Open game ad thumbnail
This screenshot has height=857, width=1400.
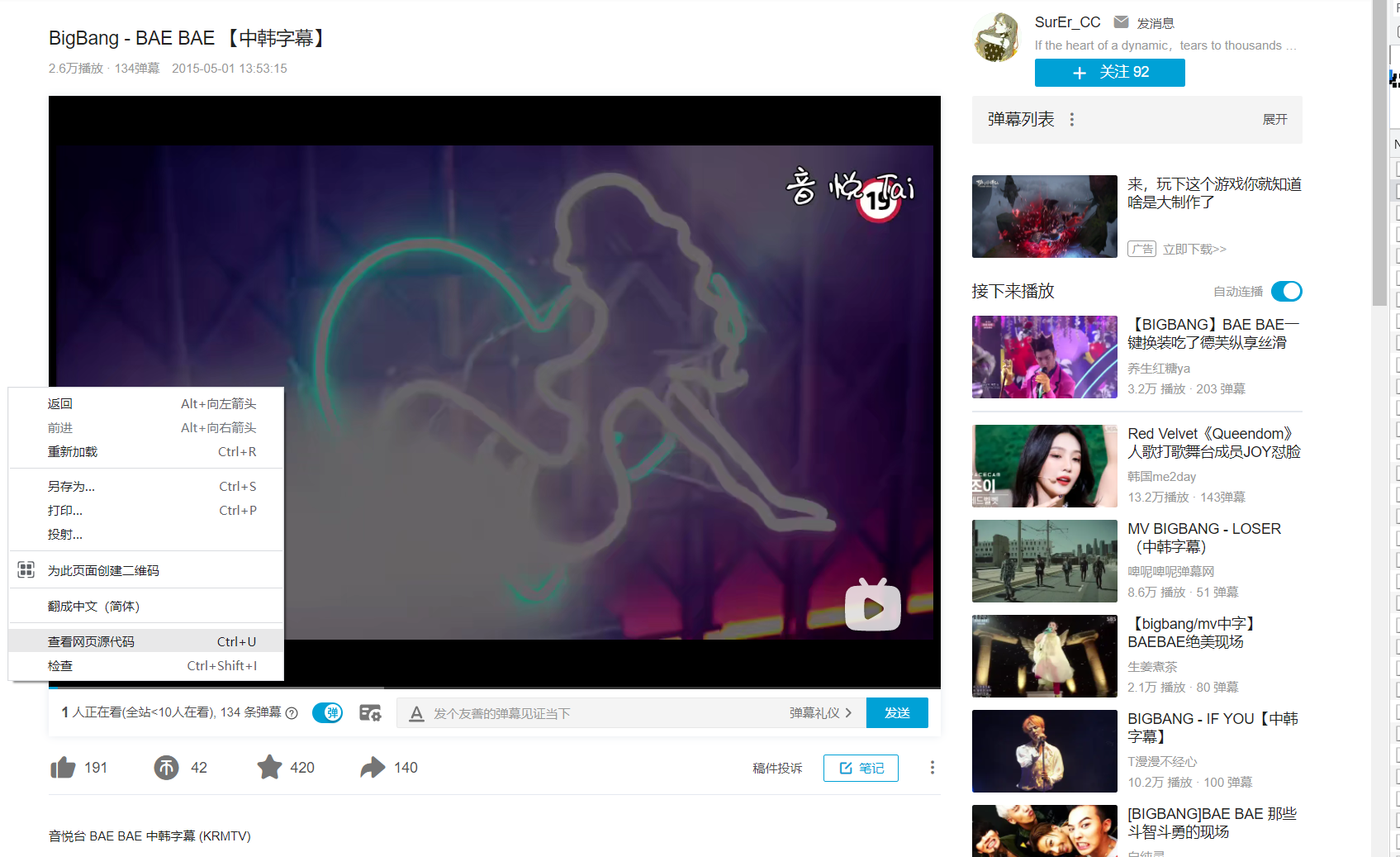pos(1044,217)
